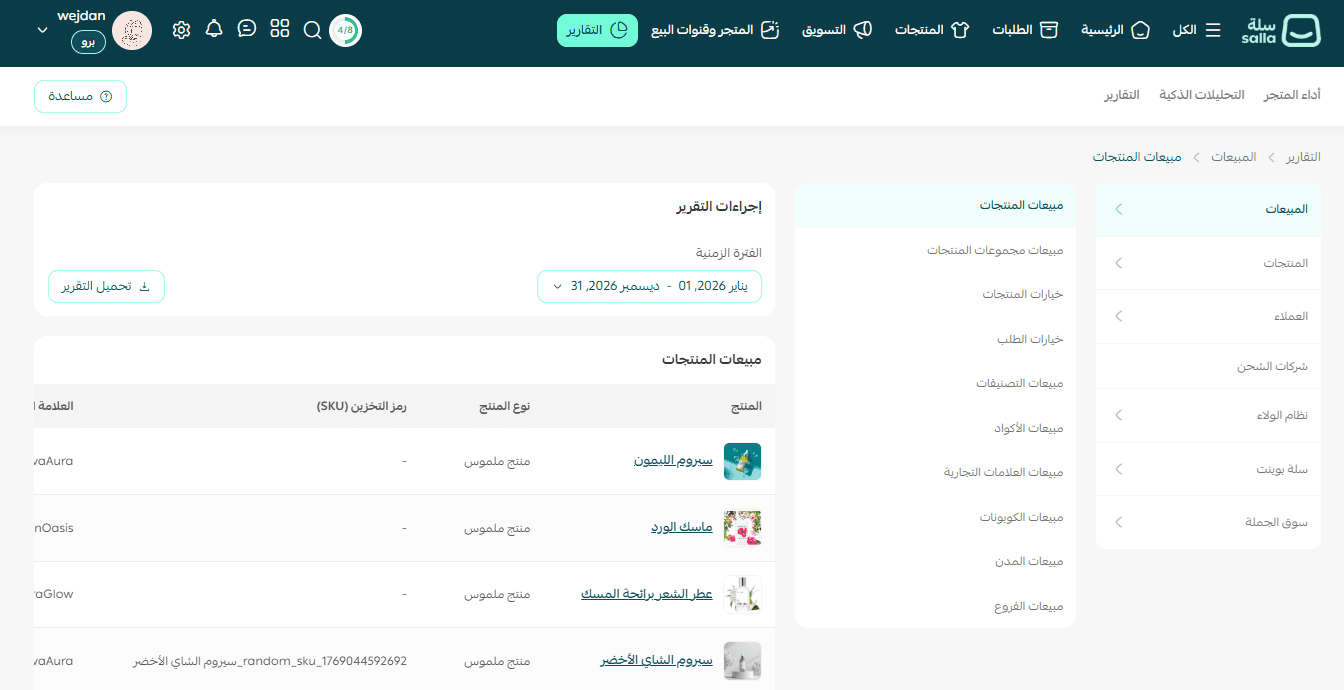Switch to التحليلات الذكية tab

point(1202,95)
